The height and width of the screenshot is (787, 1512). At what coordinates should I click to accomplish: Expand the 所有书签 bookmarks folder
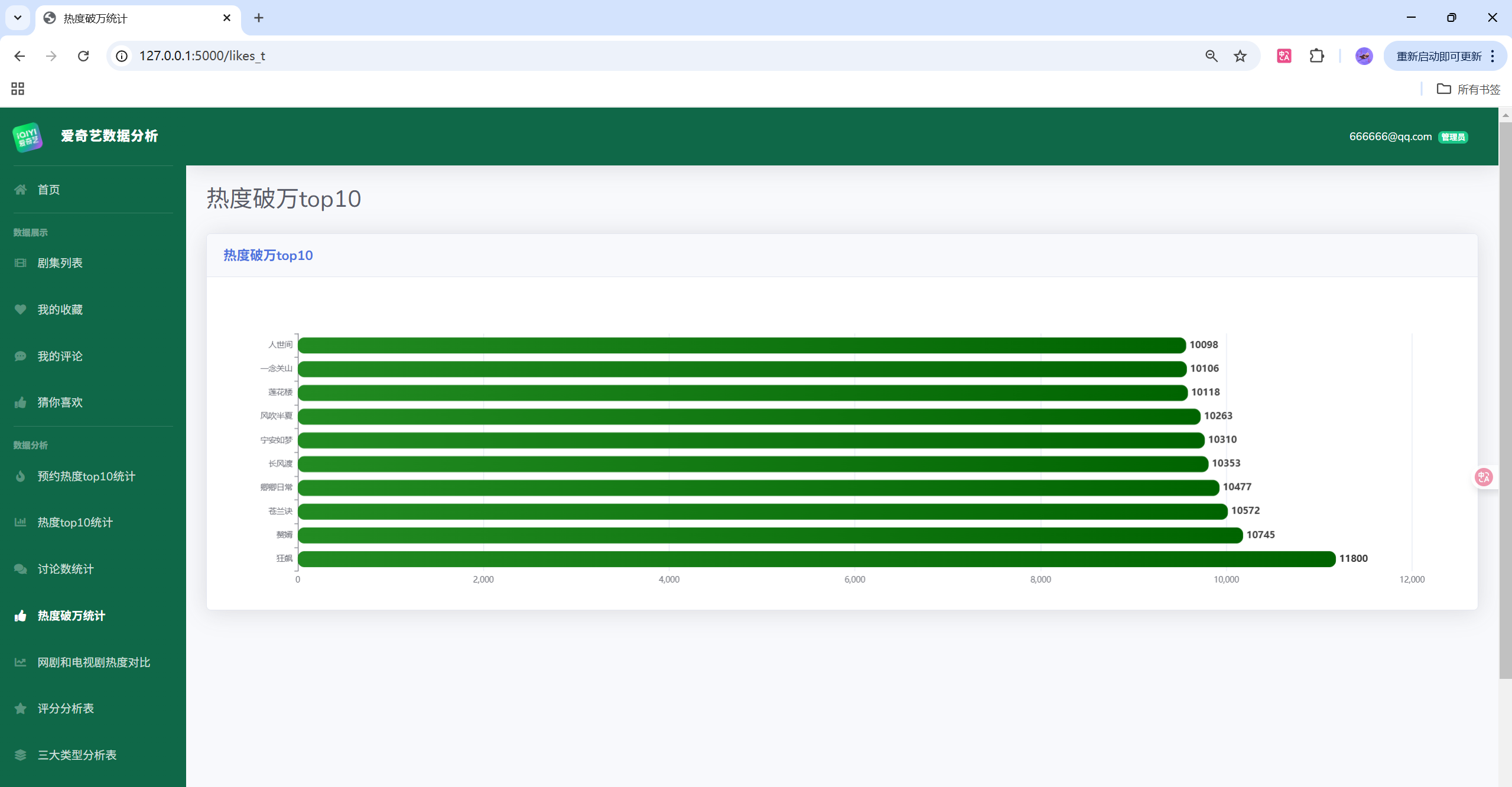[x=1469, y=89]
